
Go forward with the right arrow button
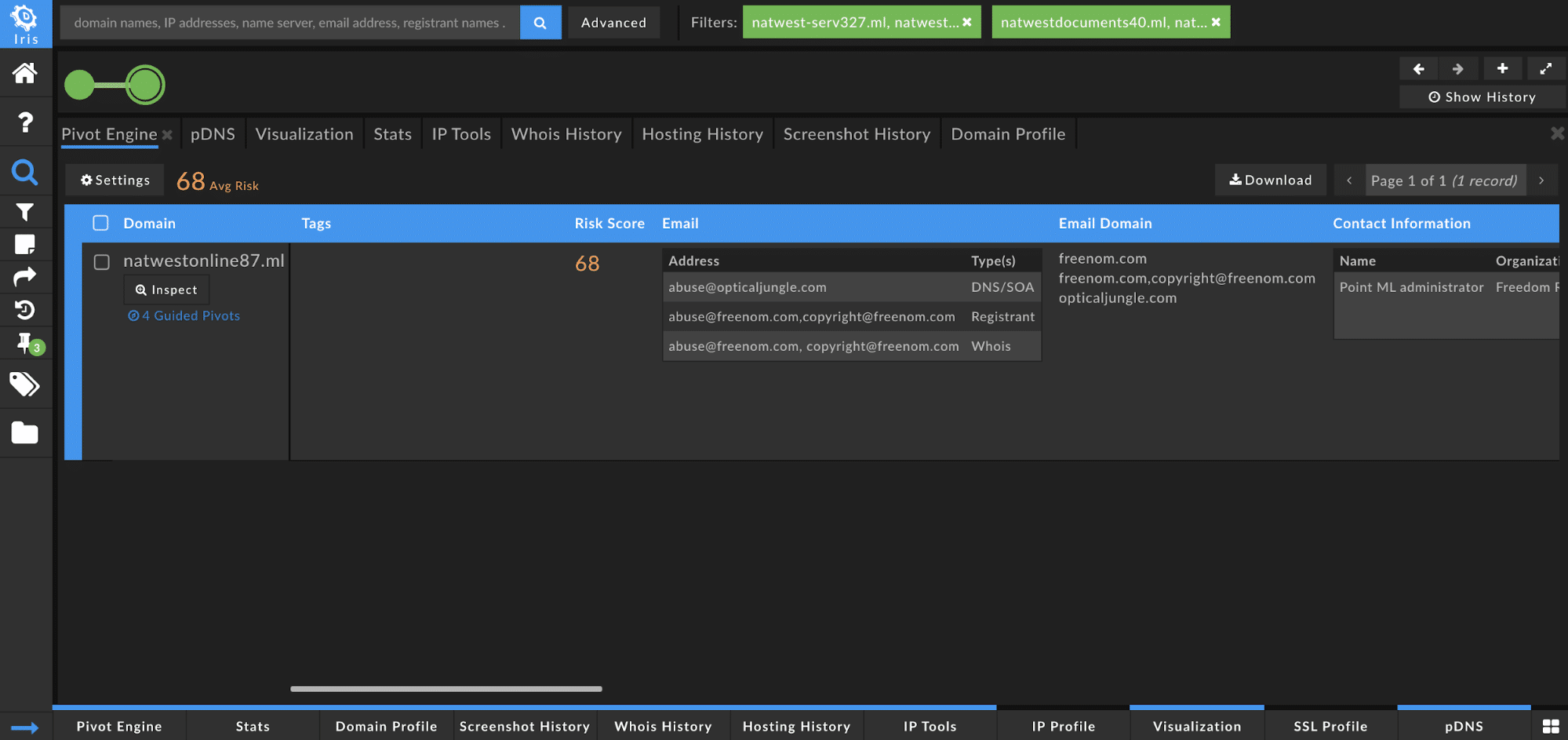coord(1458,69)
